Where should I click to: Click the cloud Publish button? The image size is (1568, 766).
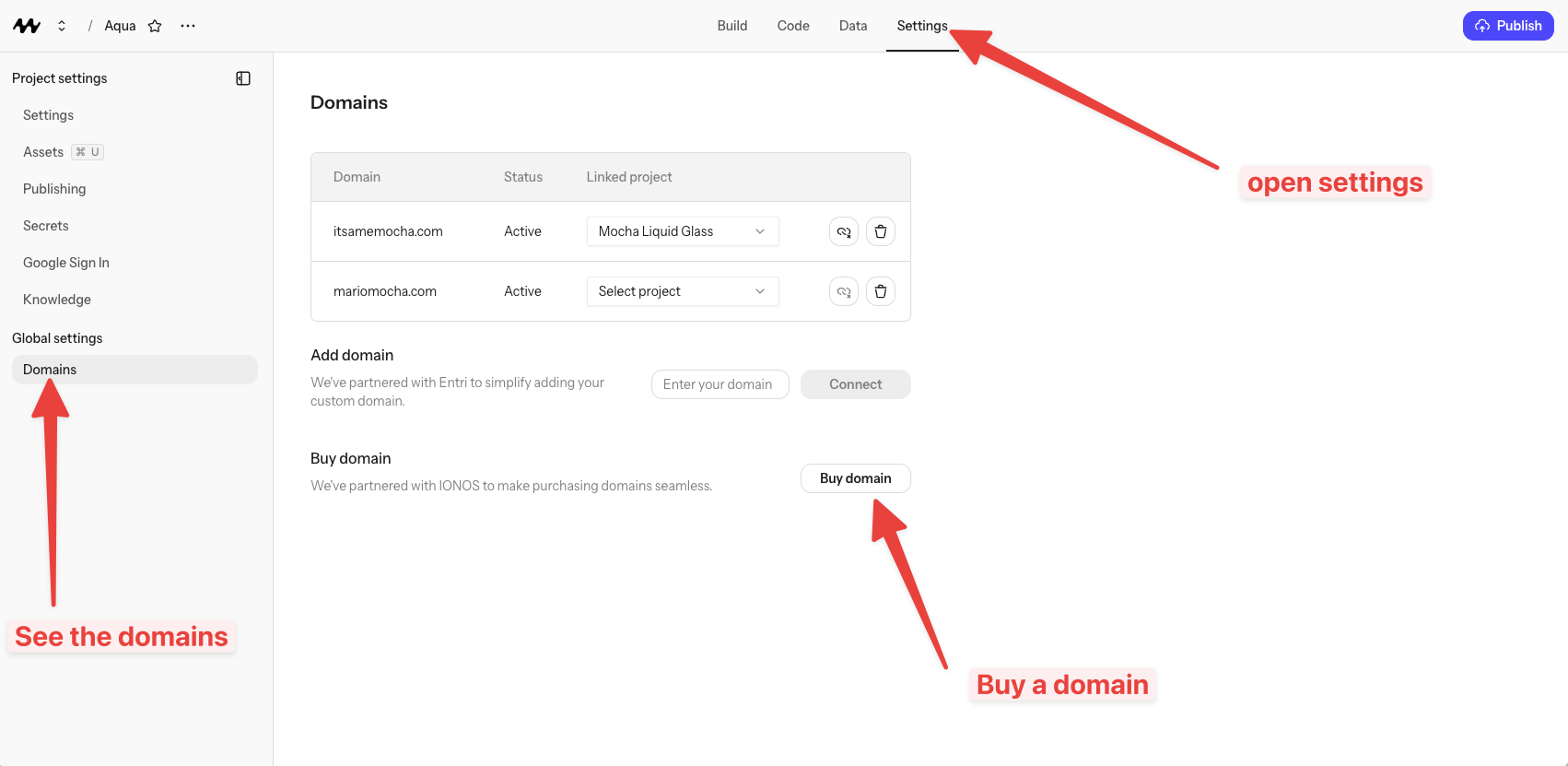click(1508, 26)
